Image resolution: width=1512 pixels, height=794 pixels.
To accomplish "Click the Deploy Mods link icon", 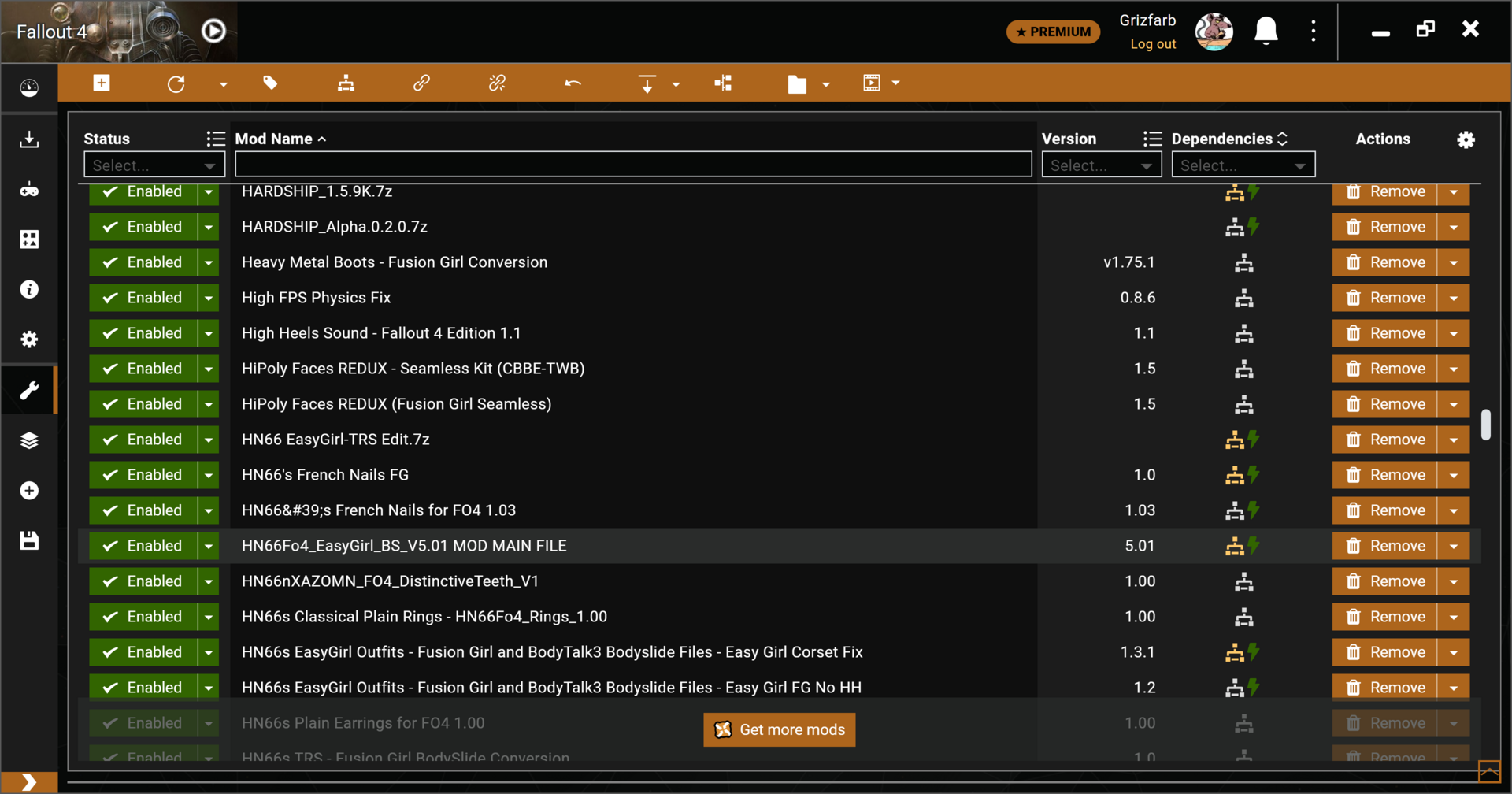I will click(x=421, y=83).
